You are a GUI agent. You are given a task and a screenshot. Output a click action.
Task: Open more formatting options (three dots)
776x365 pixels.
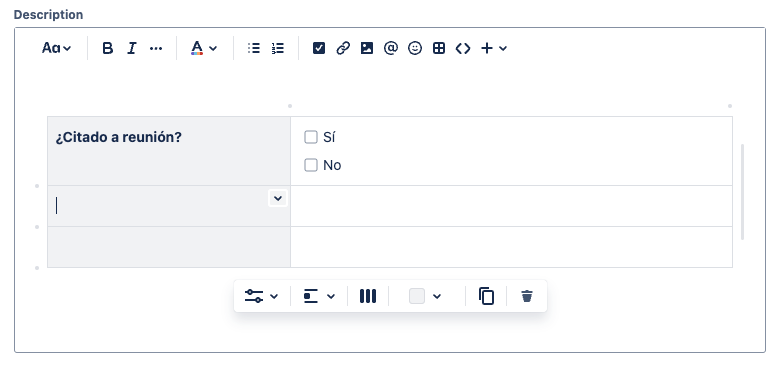pos(156,48)
